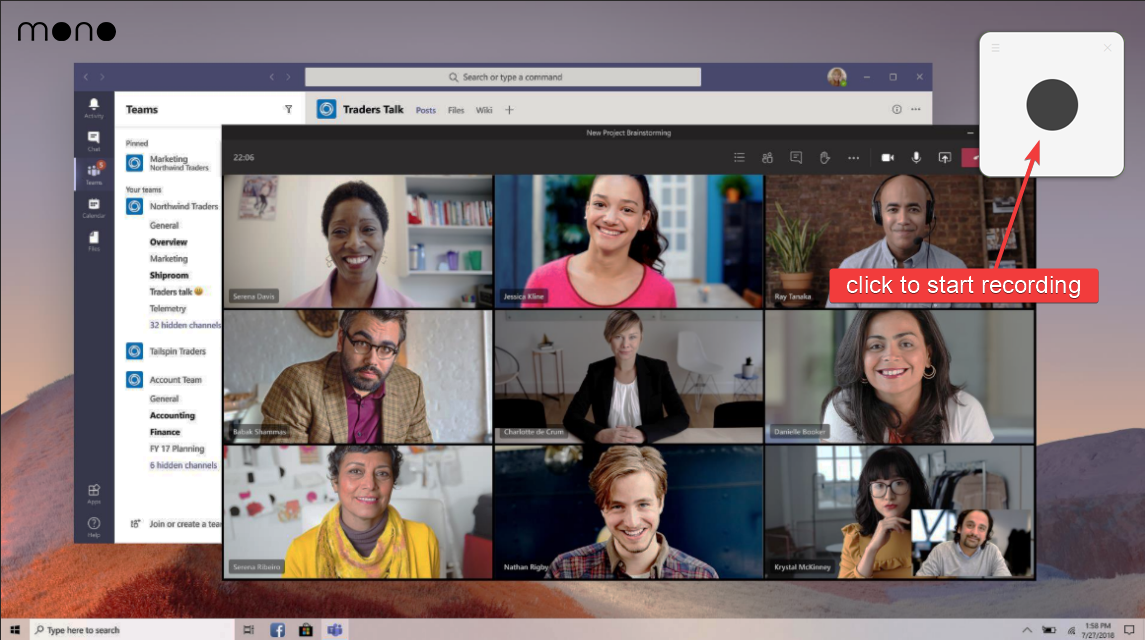
Task: Switch to the Wiki tab in Traders Talk
Action: coord(484,110)
